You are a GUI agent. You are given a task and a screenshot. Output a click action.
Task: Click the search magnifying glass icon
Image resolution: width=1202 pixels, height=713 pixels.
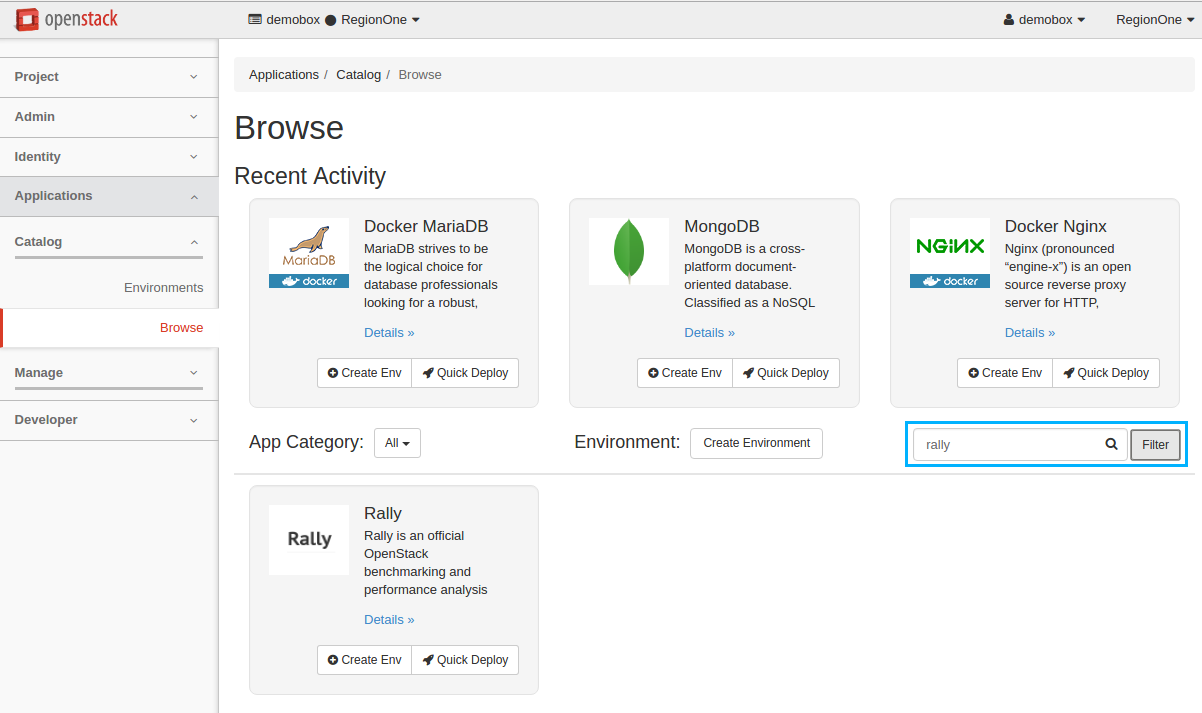point(1110,444)
